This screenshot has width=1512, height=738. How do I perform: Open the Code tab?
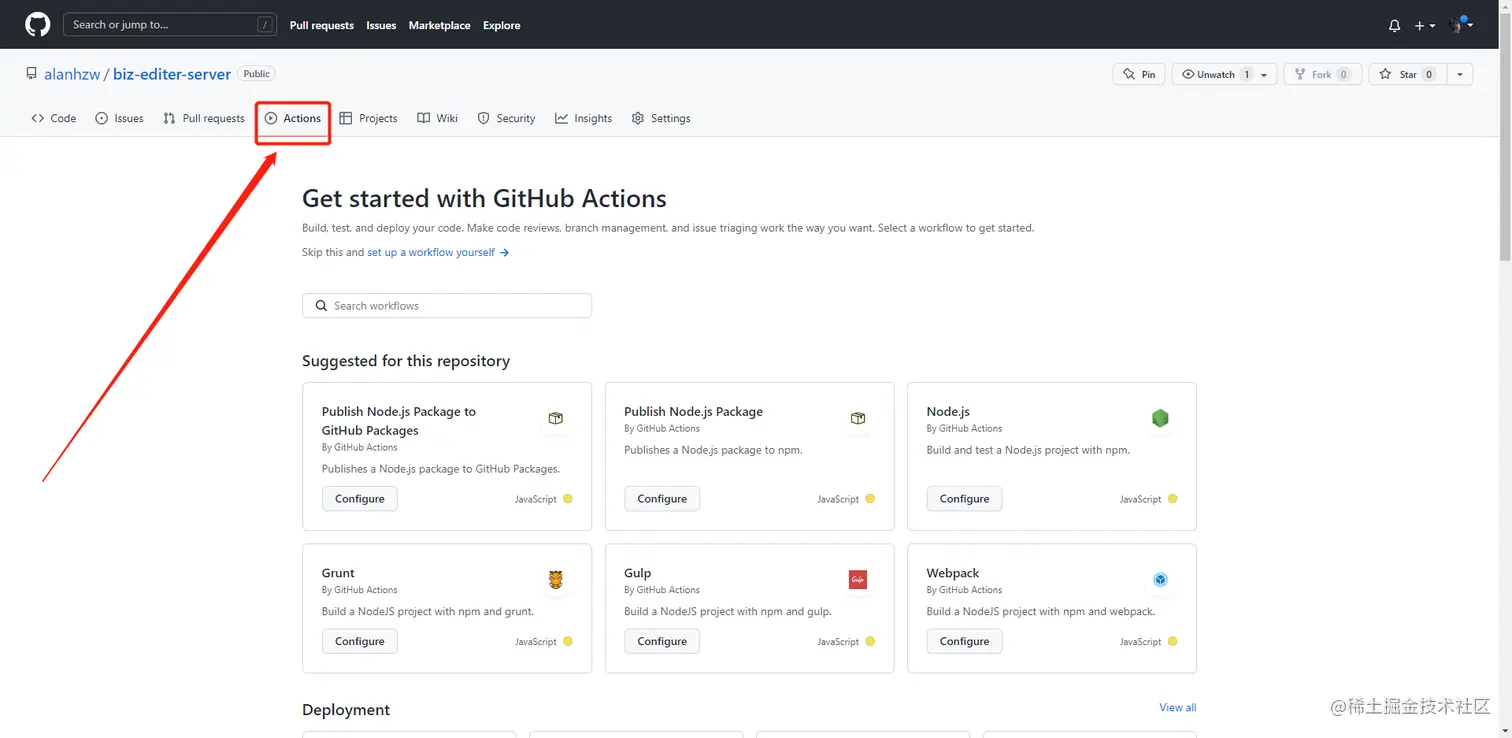pos(54,118)
